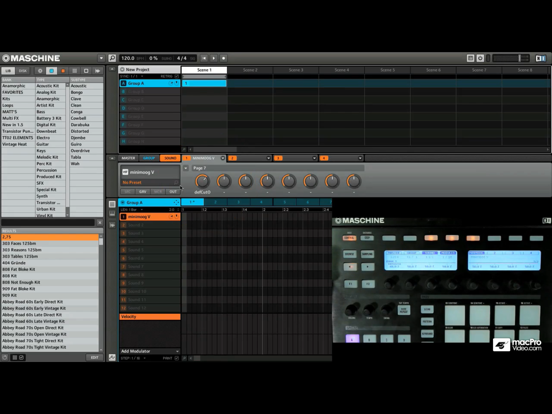Open the browser search magnifier icon
This screenshot has width=552, height=414.
pyautogui.click(x=112, y=58)
